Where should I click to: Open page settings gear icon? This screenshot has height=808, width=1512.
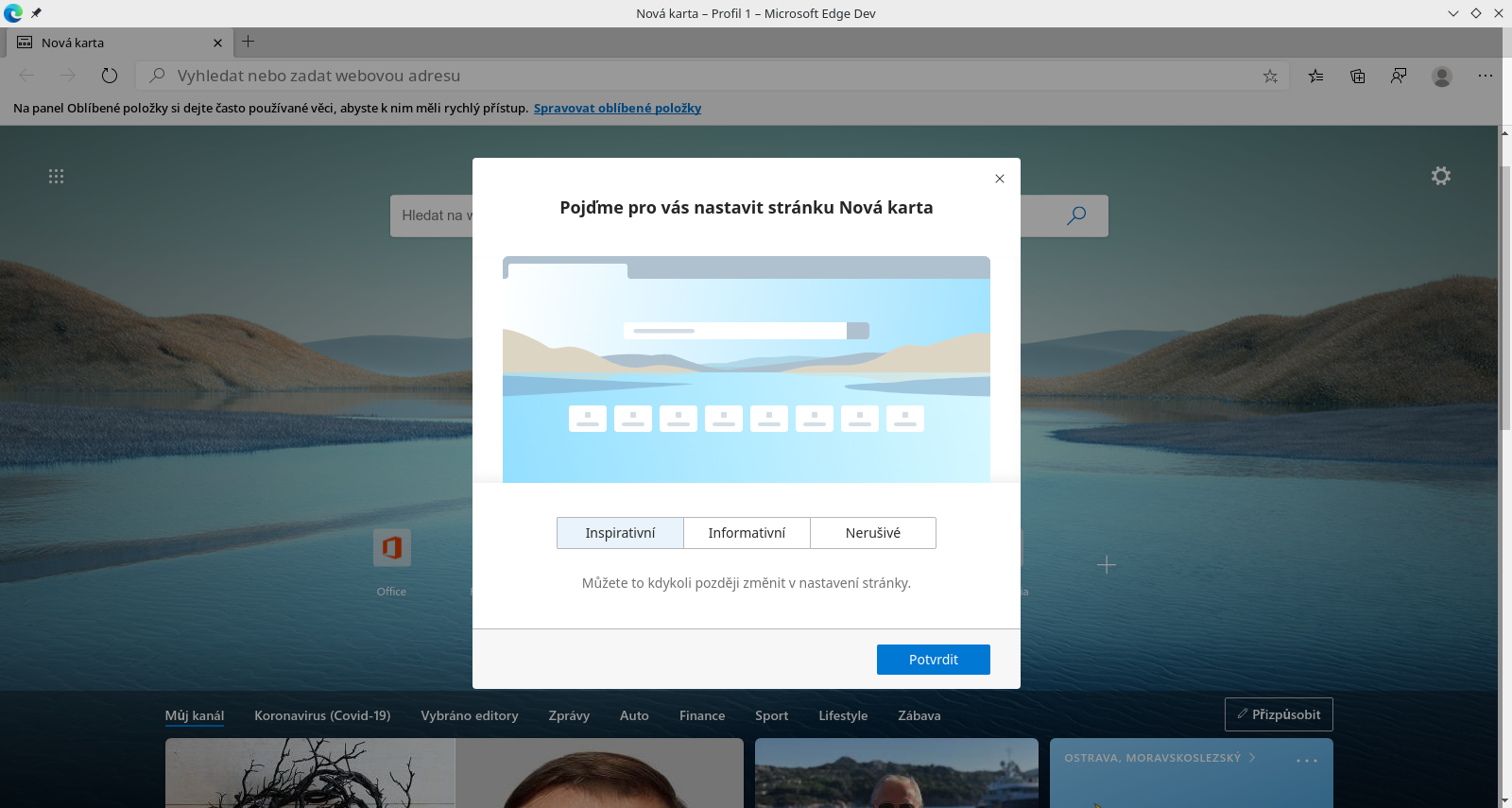tap(1440, 176)
